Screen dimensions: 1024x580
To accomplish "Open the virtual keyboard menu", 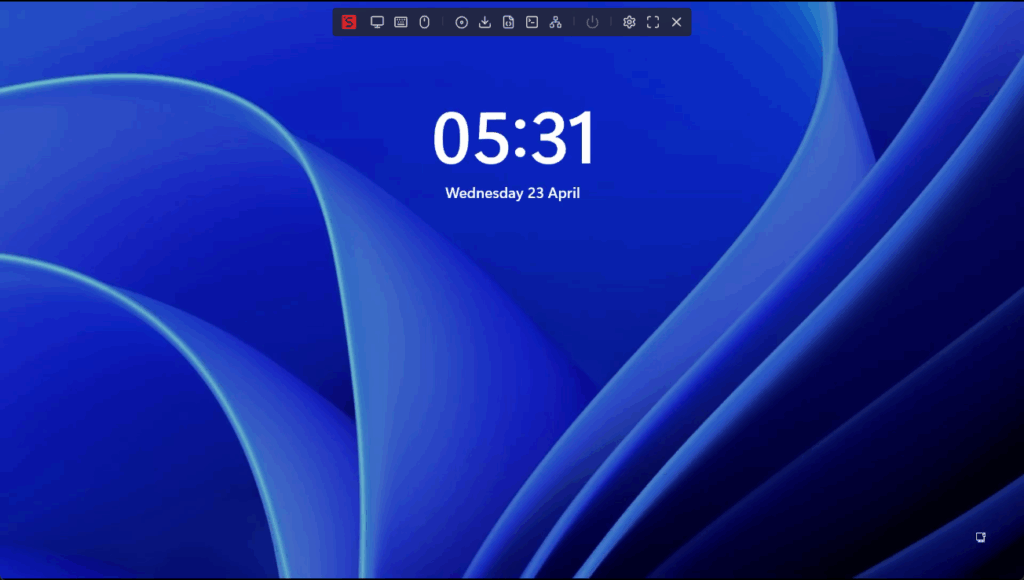I will (x=401, y=22).
